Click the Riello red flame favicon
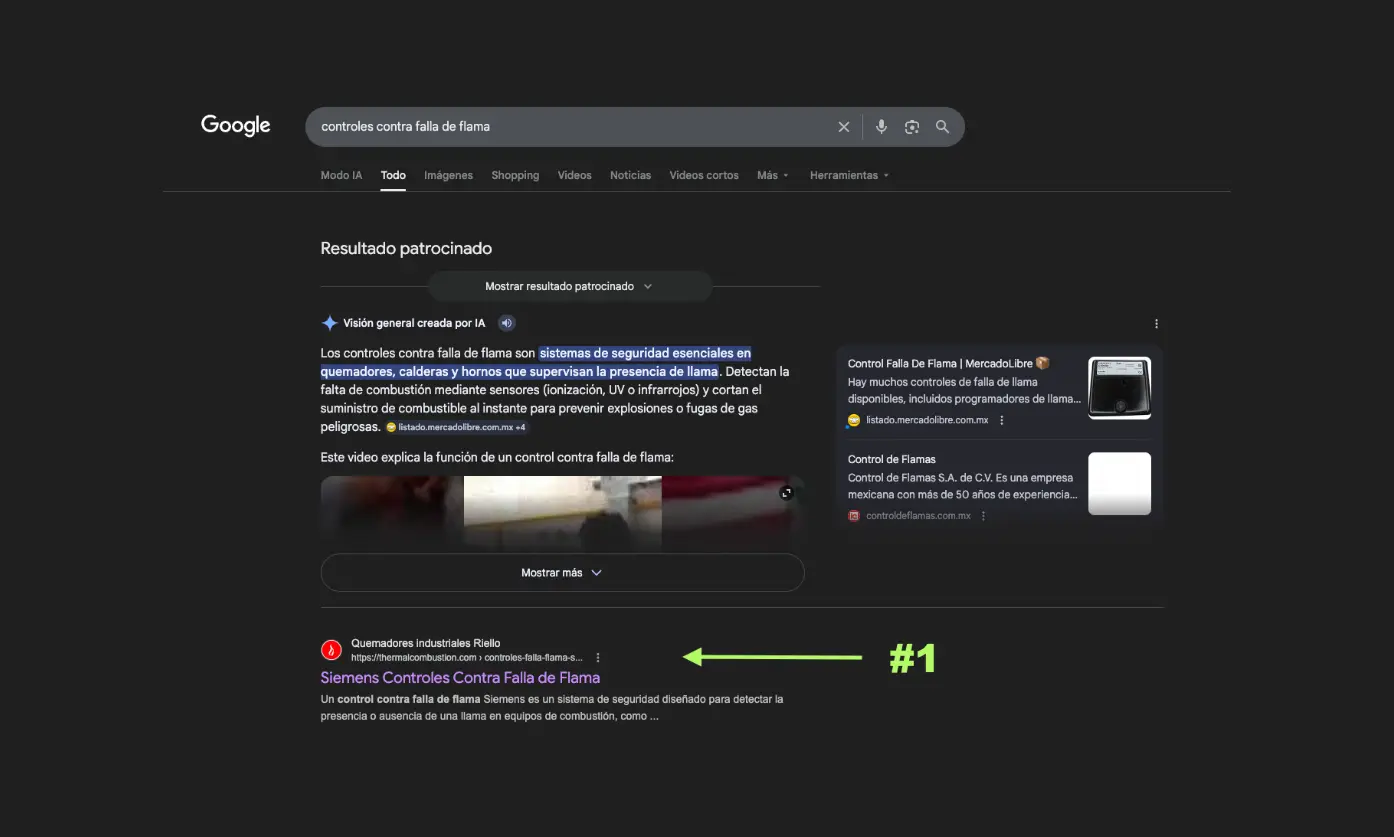Screen dimensions: 1394x837 tap(331, 650)
